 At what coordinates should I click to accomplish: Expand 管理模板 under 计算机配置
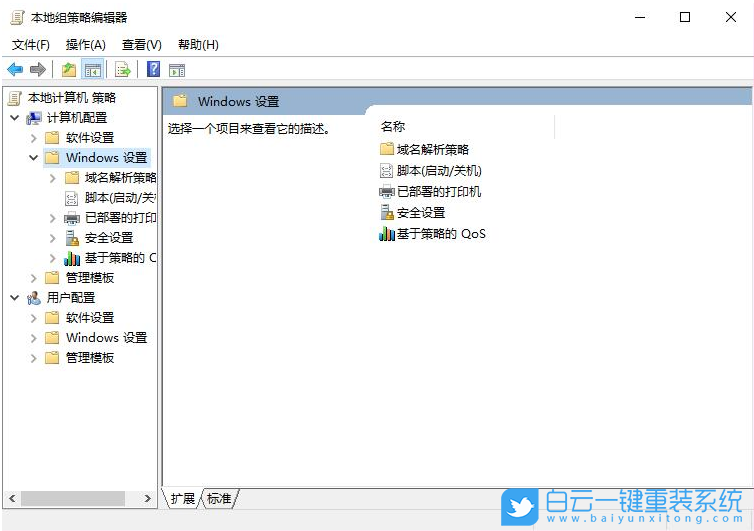[34, 278]
